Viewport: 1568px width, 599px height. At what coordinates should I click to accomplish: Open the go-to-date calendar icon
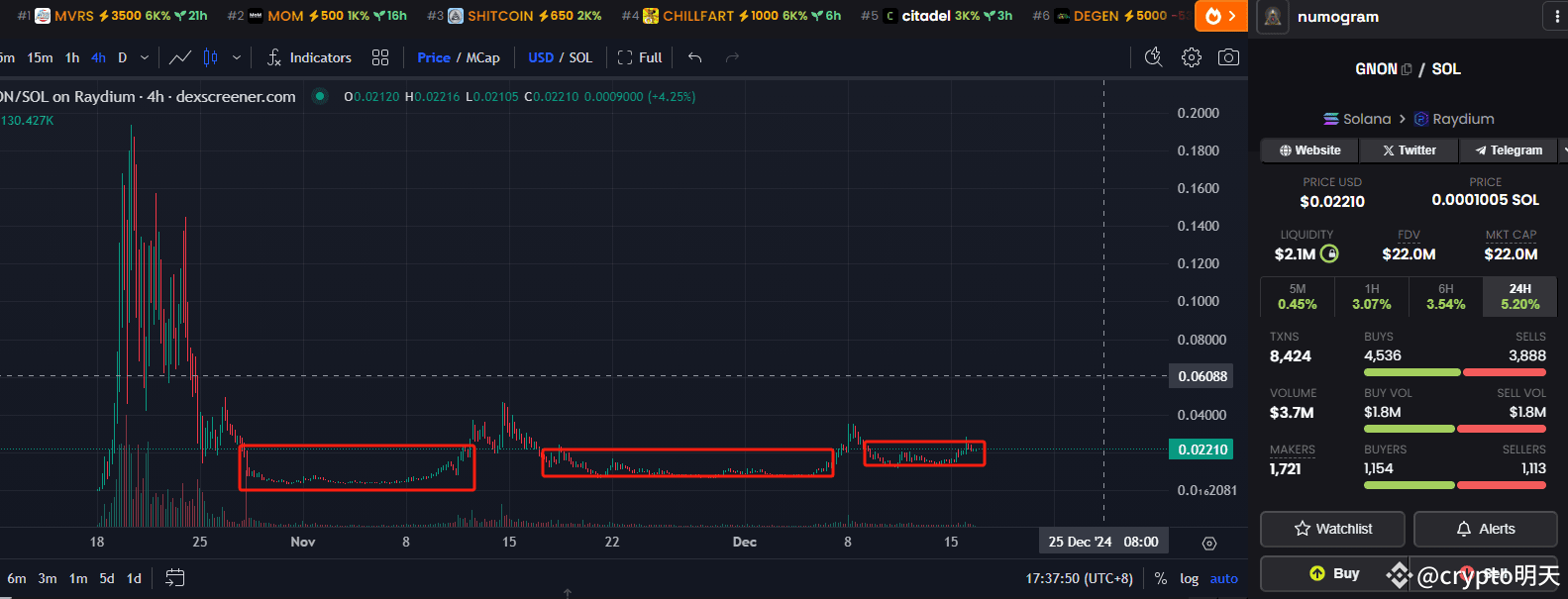(175, 577)
